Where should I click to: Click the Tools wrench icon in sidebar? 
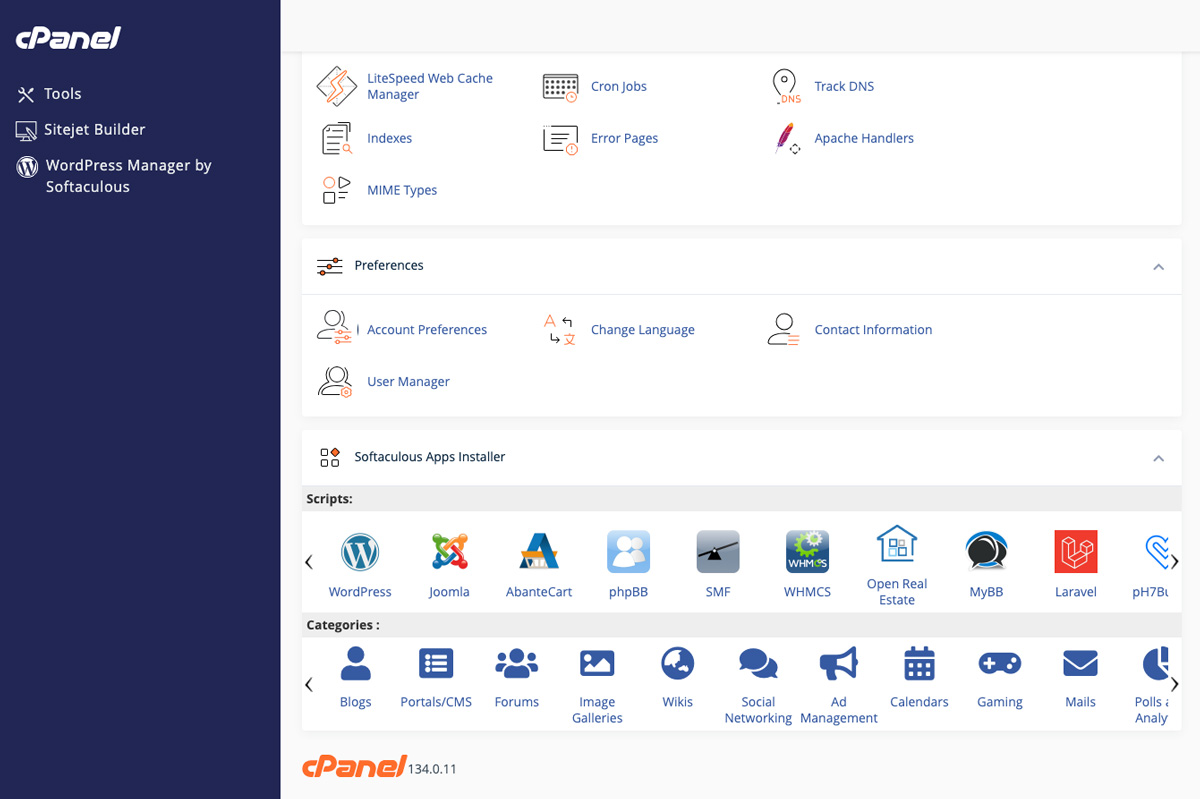coord(26,94)
